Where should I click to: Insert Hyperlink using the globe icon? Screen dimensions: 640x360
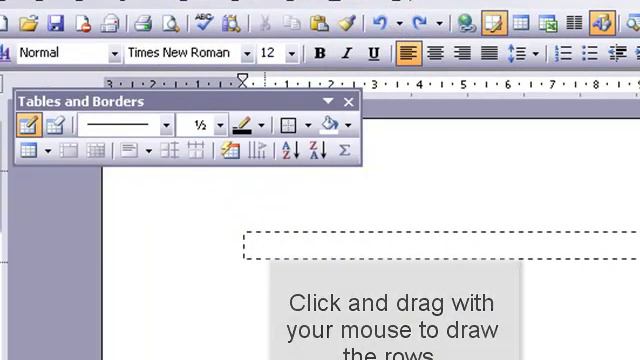click(466, 23)
